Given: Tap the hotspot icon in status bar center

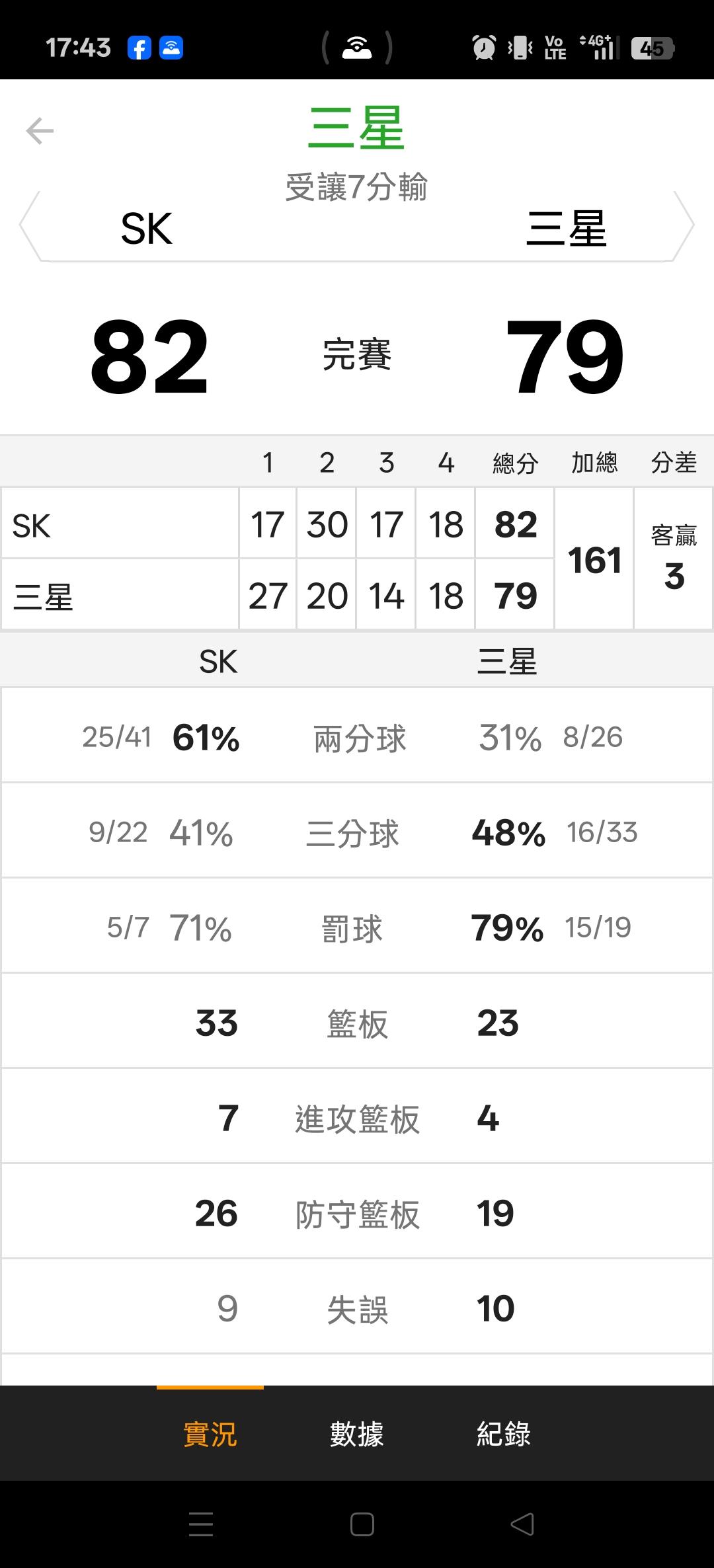Looking at the screenshot, I should click(357, 48).
